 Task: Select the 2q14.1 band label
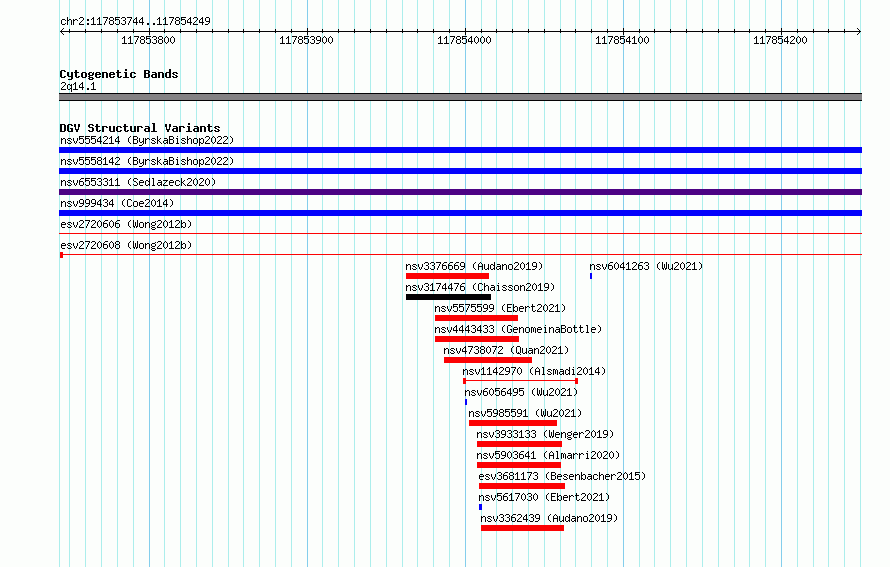(78, 86)
